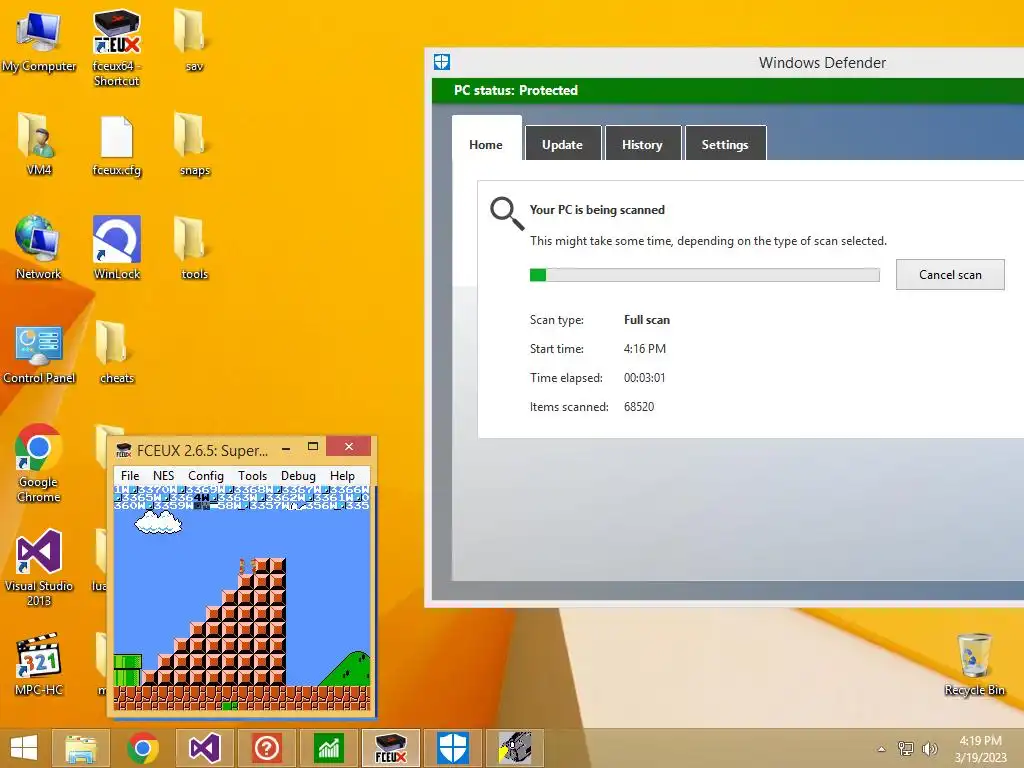Switch to the Update tab in Defender
1024x768 pixels.
tap(562, 144)
